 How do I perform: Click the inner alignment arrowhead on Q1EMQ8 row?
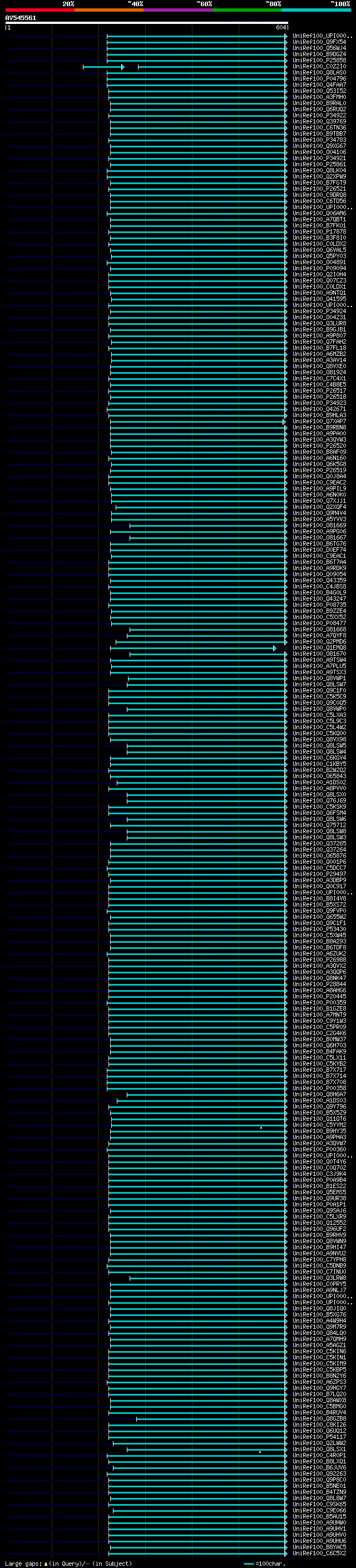274,648
